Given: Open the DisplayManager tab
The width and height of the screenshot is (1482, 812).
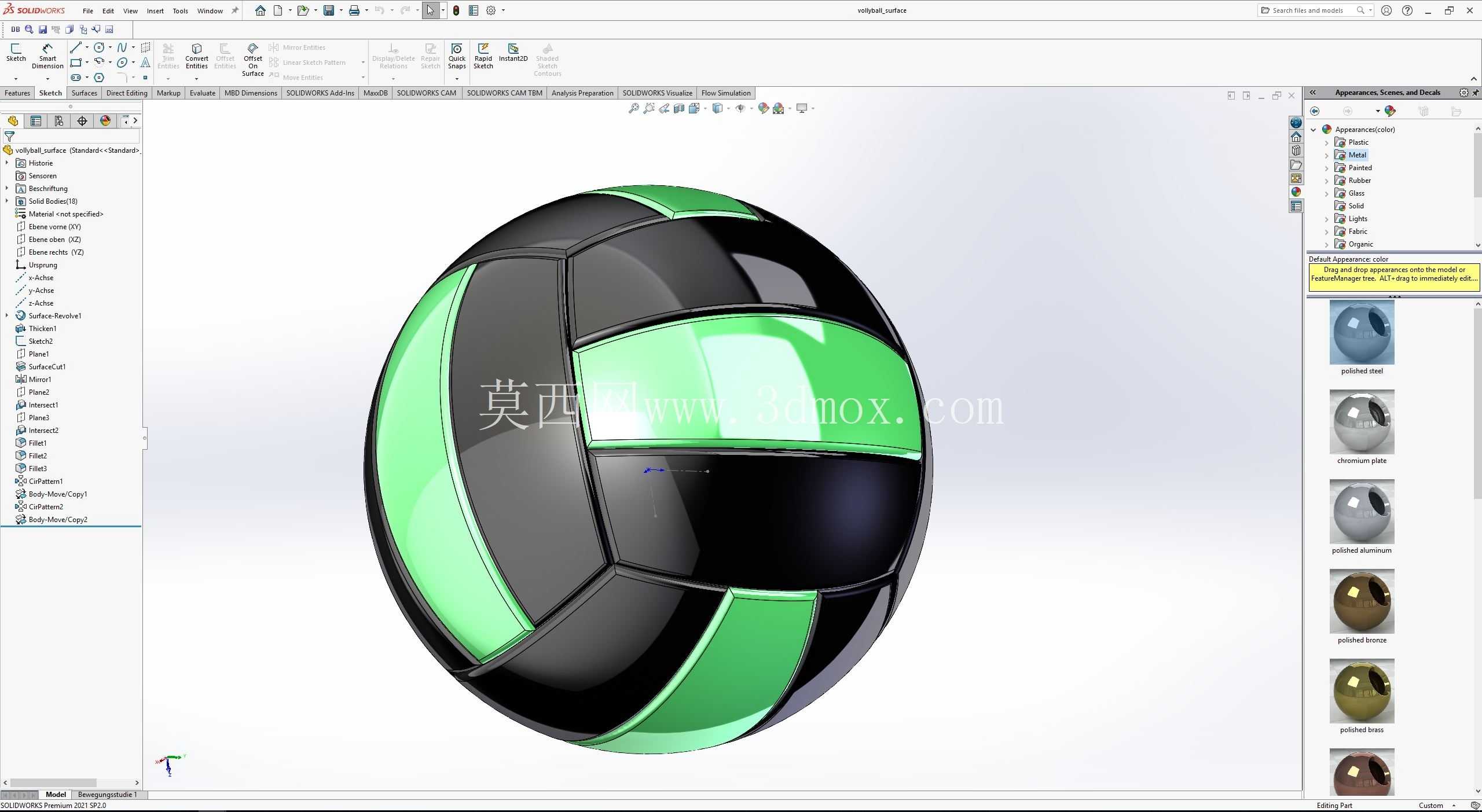Looking at the screenshot, I should pos(105,120).
